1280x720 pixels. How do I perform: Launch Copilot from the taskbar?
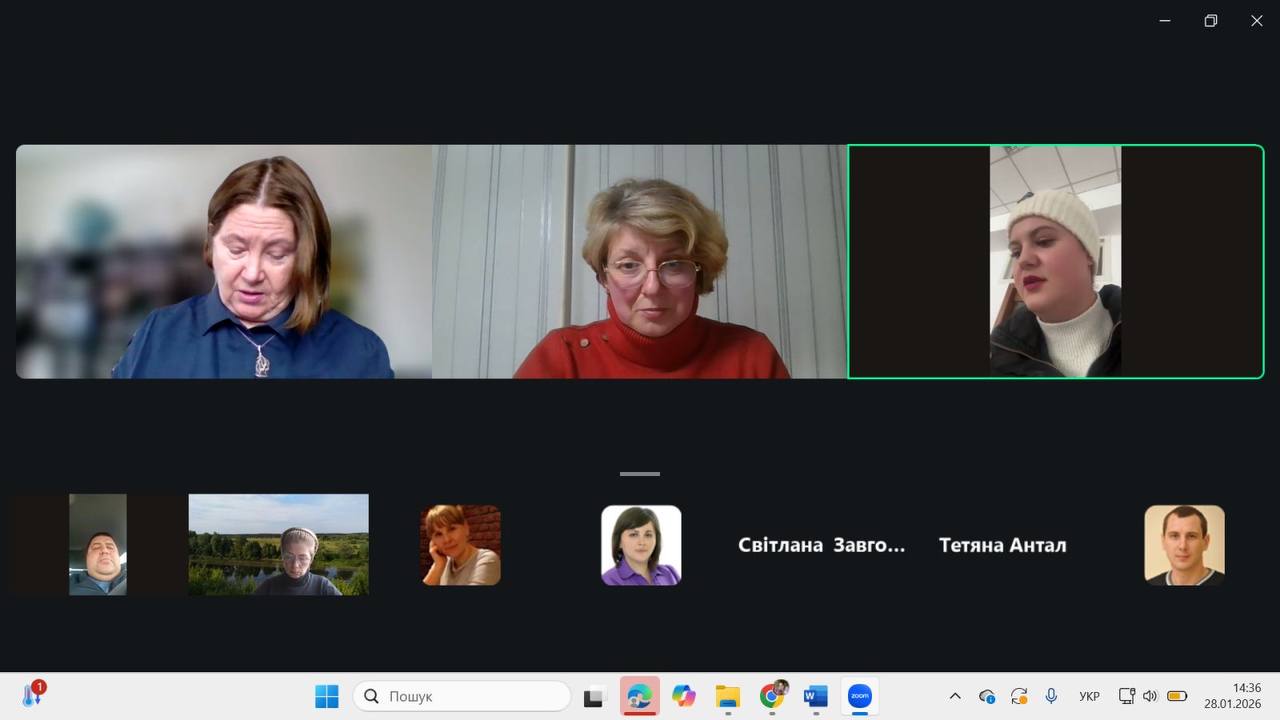tap(684, 696)
